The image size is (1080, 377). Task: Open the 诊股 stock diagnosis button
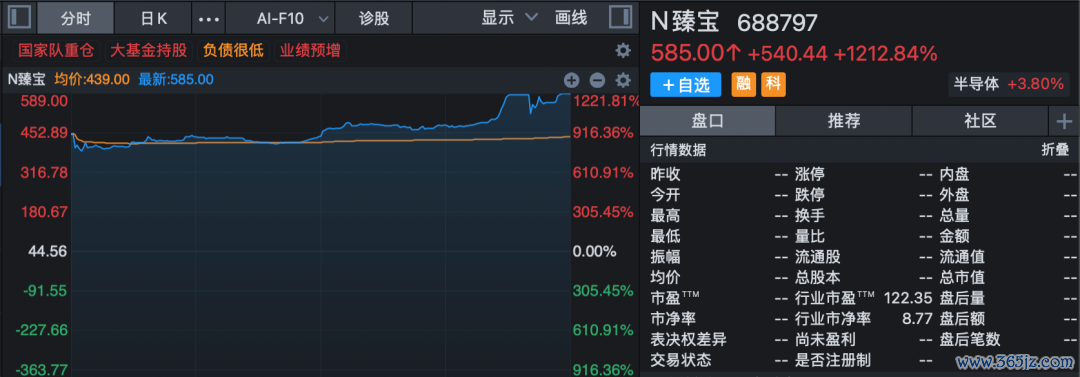click(374, 19)
